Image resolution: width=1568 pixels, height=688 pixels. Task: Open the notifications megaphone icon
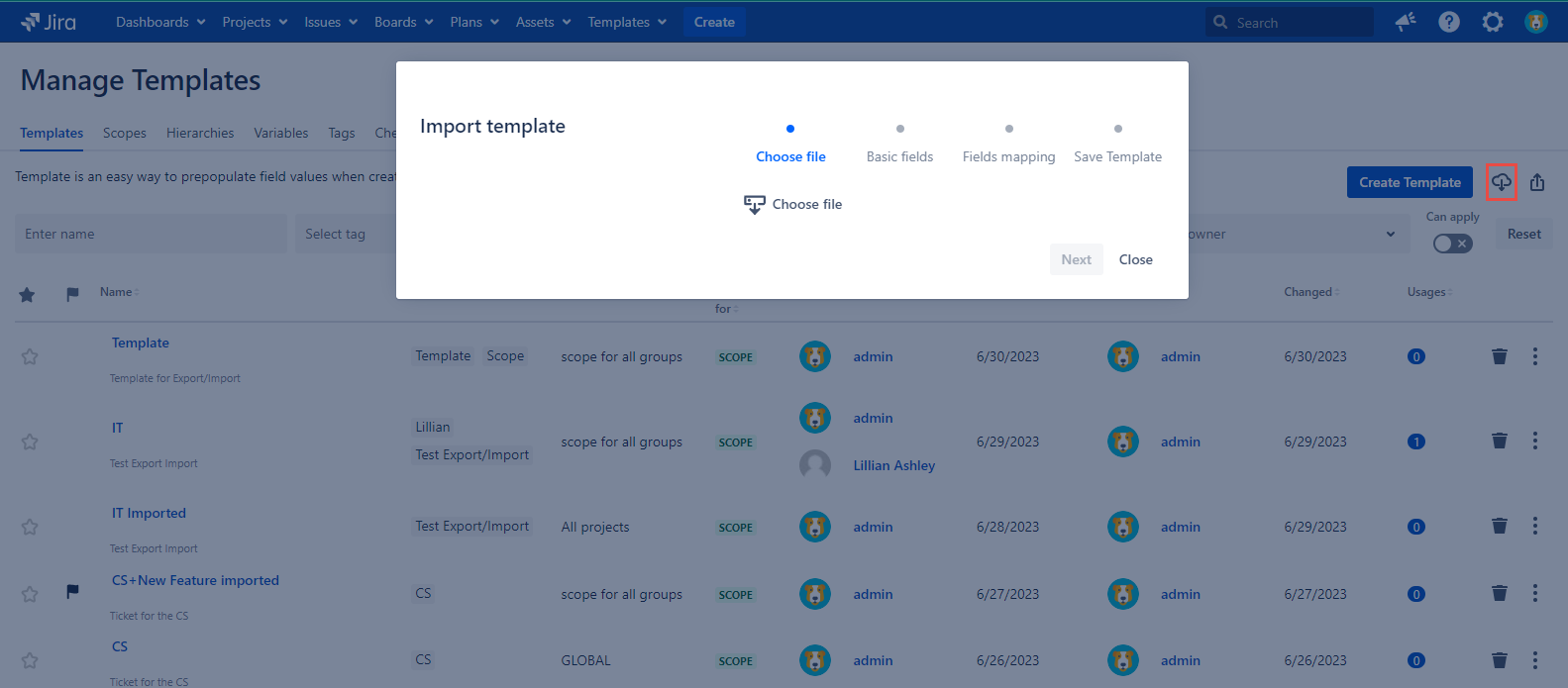coord(1406,22)
